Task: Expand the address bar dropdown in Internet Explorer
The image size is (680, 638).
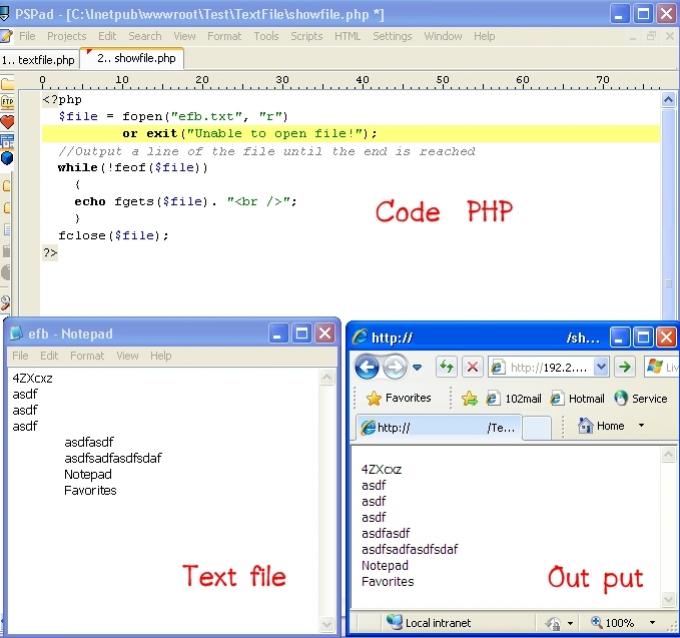Action: click(601, 367)
